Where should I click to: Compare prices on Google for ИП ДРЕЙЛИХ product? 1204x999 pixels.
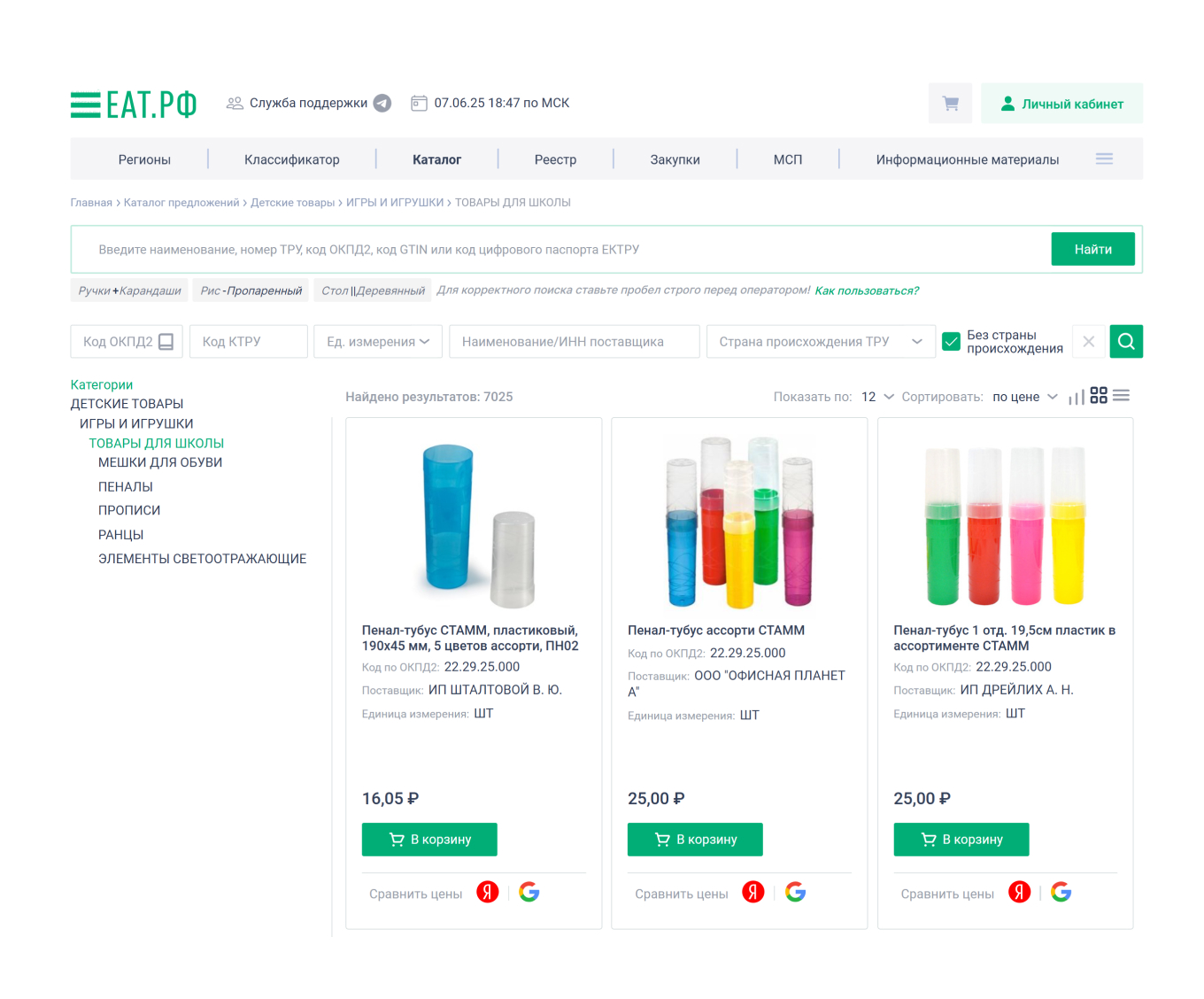tap(1061, 893)
